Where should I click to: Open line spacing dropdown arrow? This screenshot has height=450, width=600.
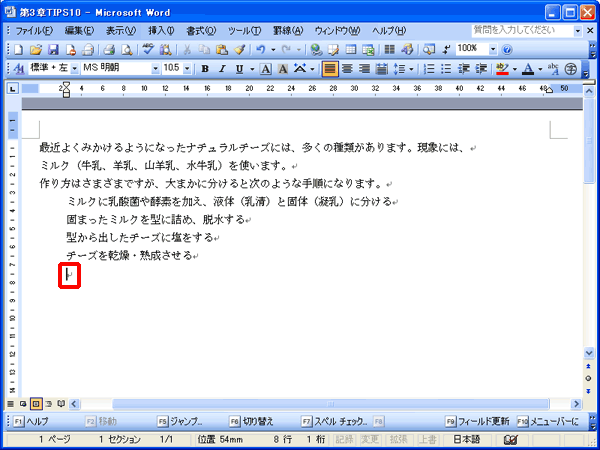tap(411, 69)
